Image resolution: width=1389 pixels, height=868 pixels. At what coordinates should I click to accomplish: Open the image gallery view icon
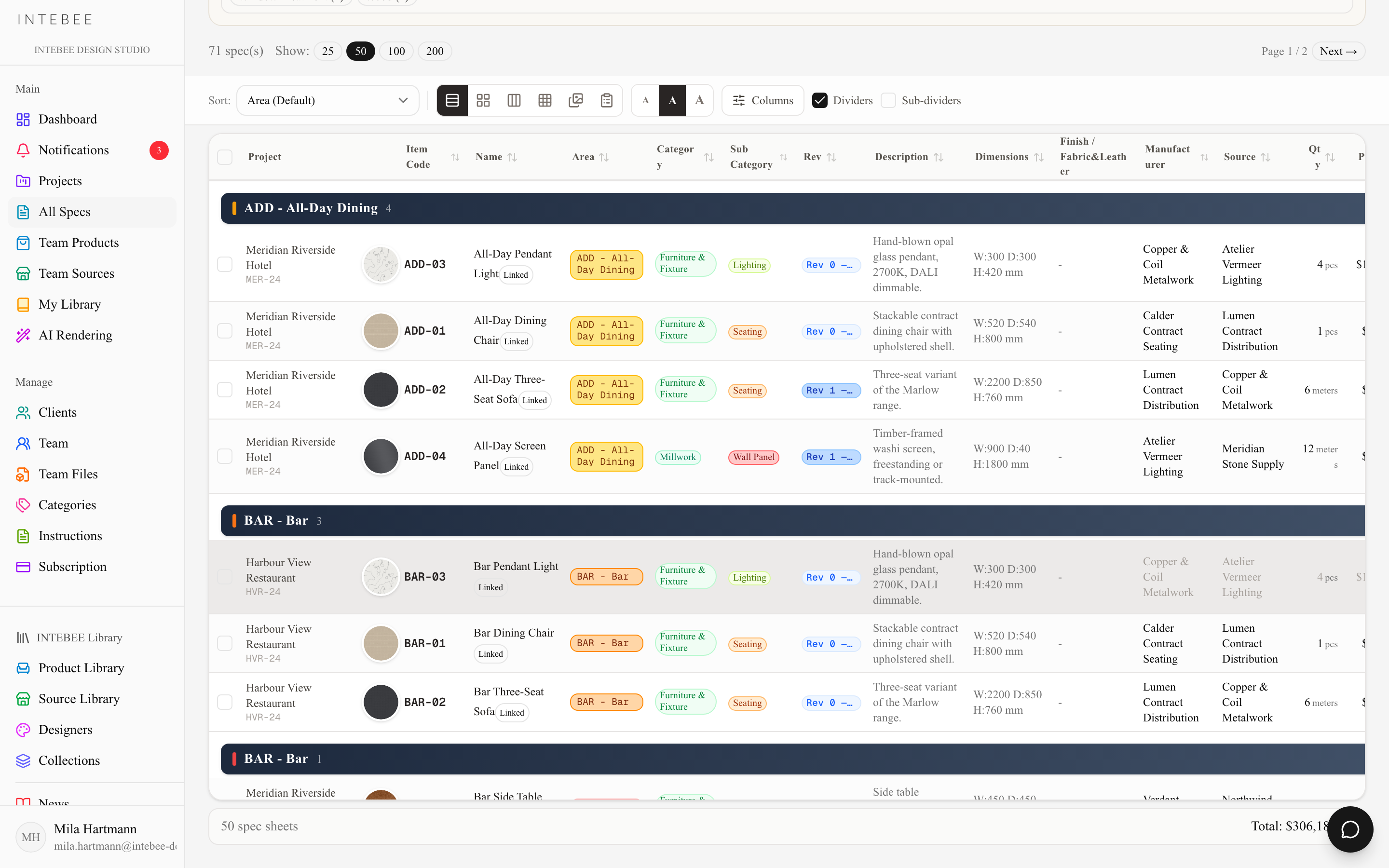[x=576, y=100]
